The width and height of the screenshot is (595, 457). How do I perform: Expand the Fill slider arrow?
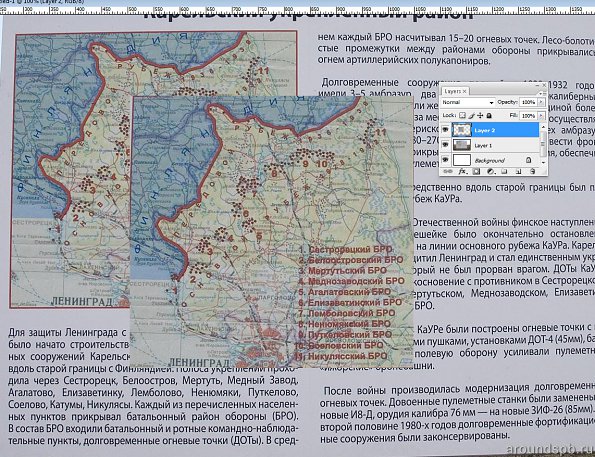point(541,115)
